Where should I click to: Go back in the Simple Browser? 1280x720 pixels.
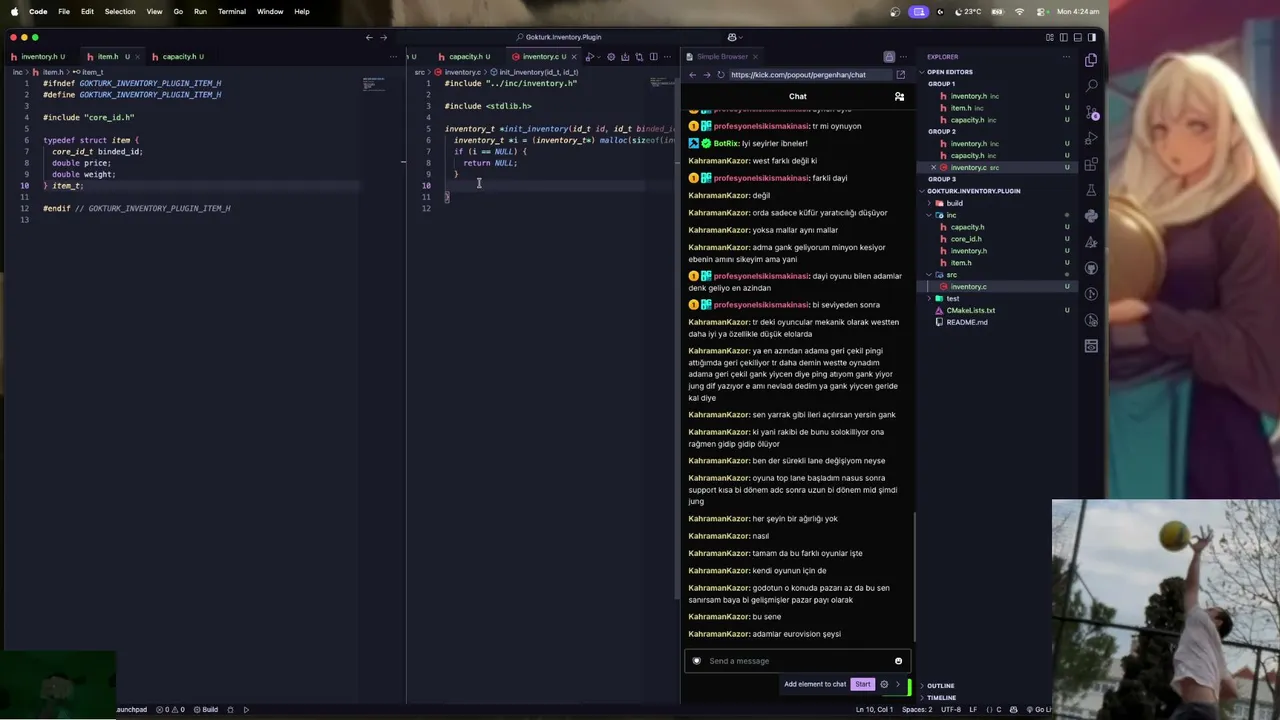692,75
